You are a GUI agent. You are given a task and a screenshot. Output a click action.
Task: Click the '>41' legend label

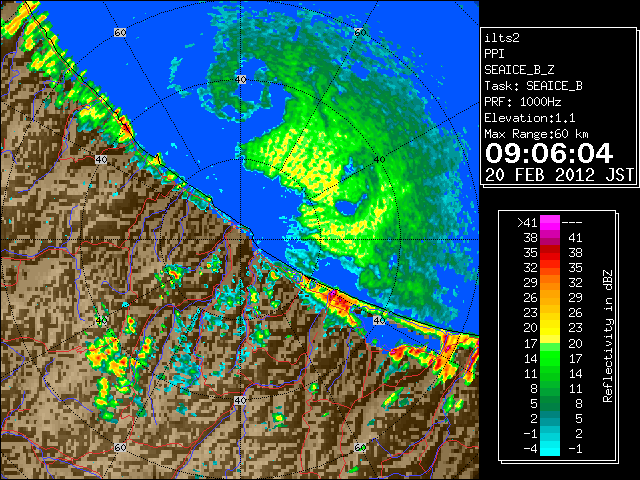click(527, 223)
